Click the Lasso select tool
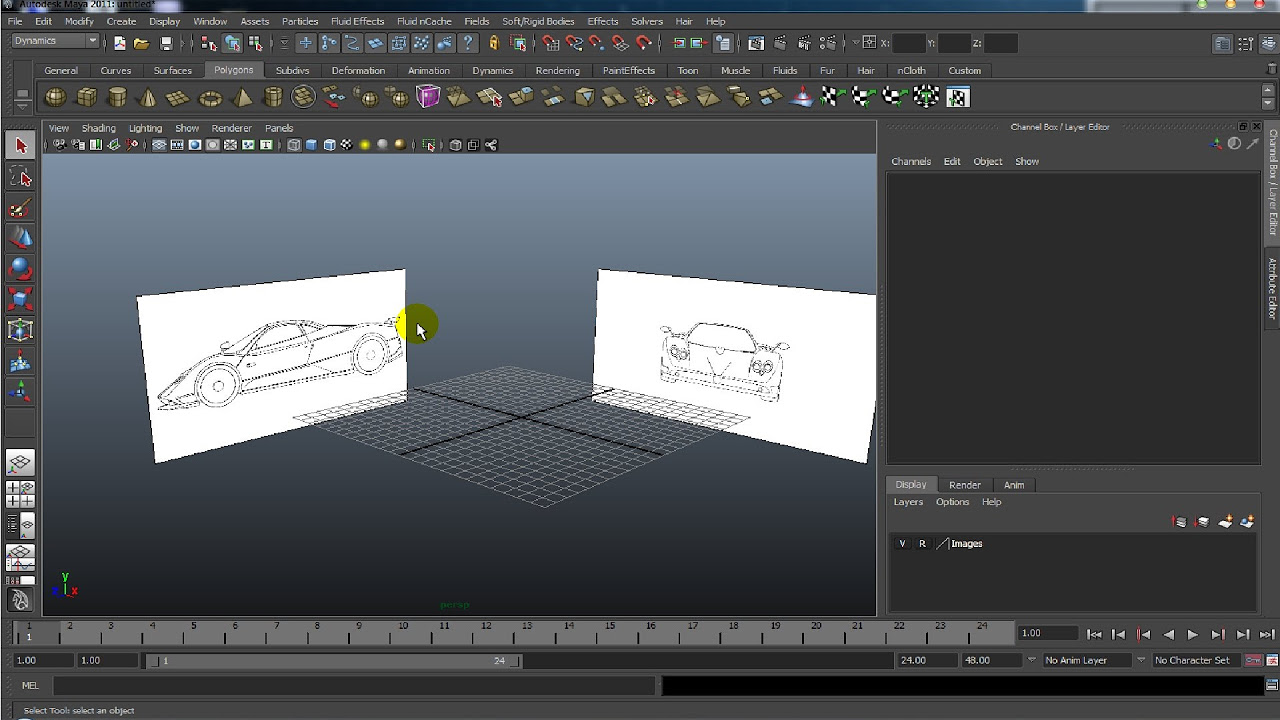The image size is (1280, 720). pyautogui.click(x=20, y=177)
